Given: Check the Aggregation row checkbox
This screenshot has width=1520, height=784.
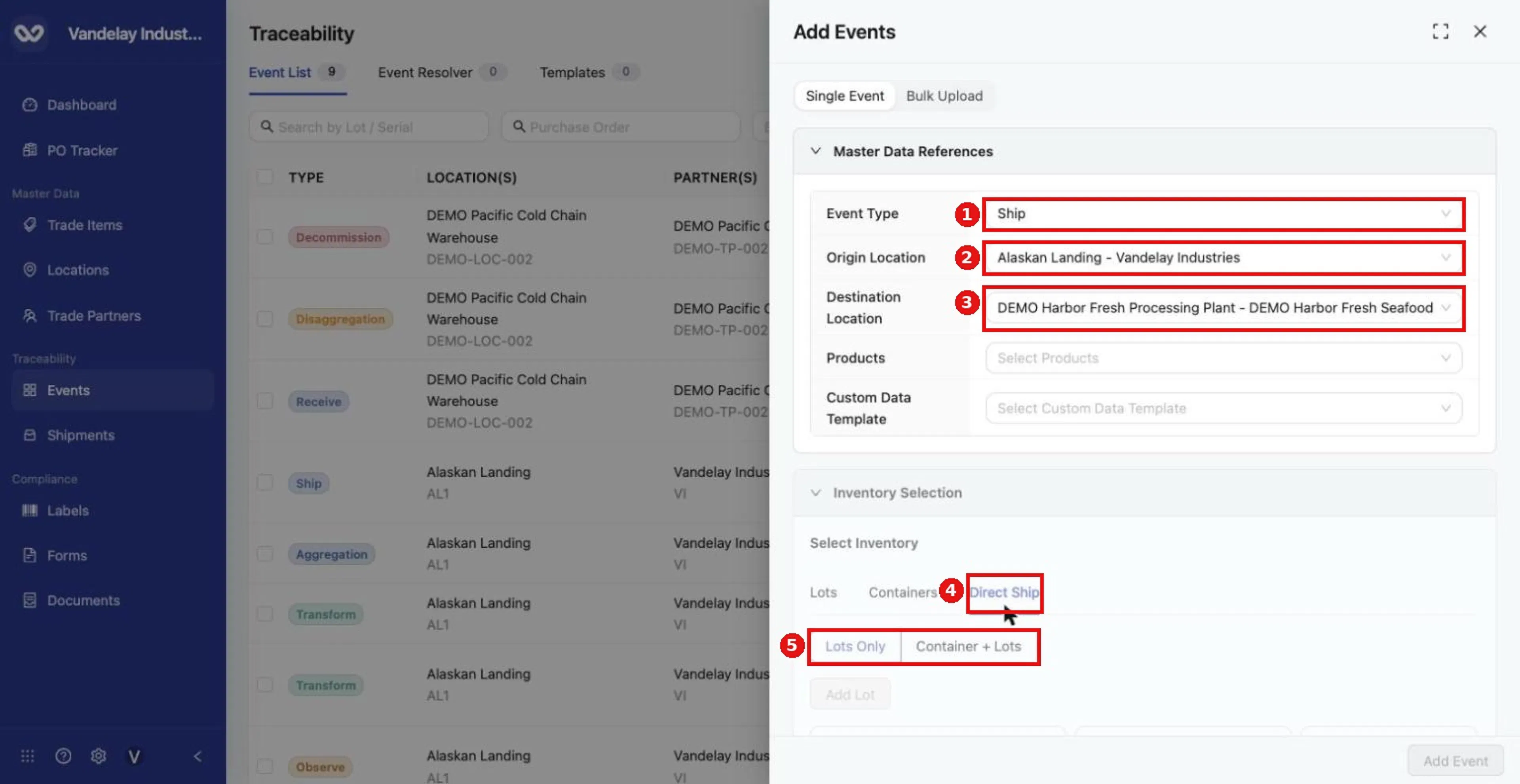Looking at the screenshot, I should (x=265, y=554).
